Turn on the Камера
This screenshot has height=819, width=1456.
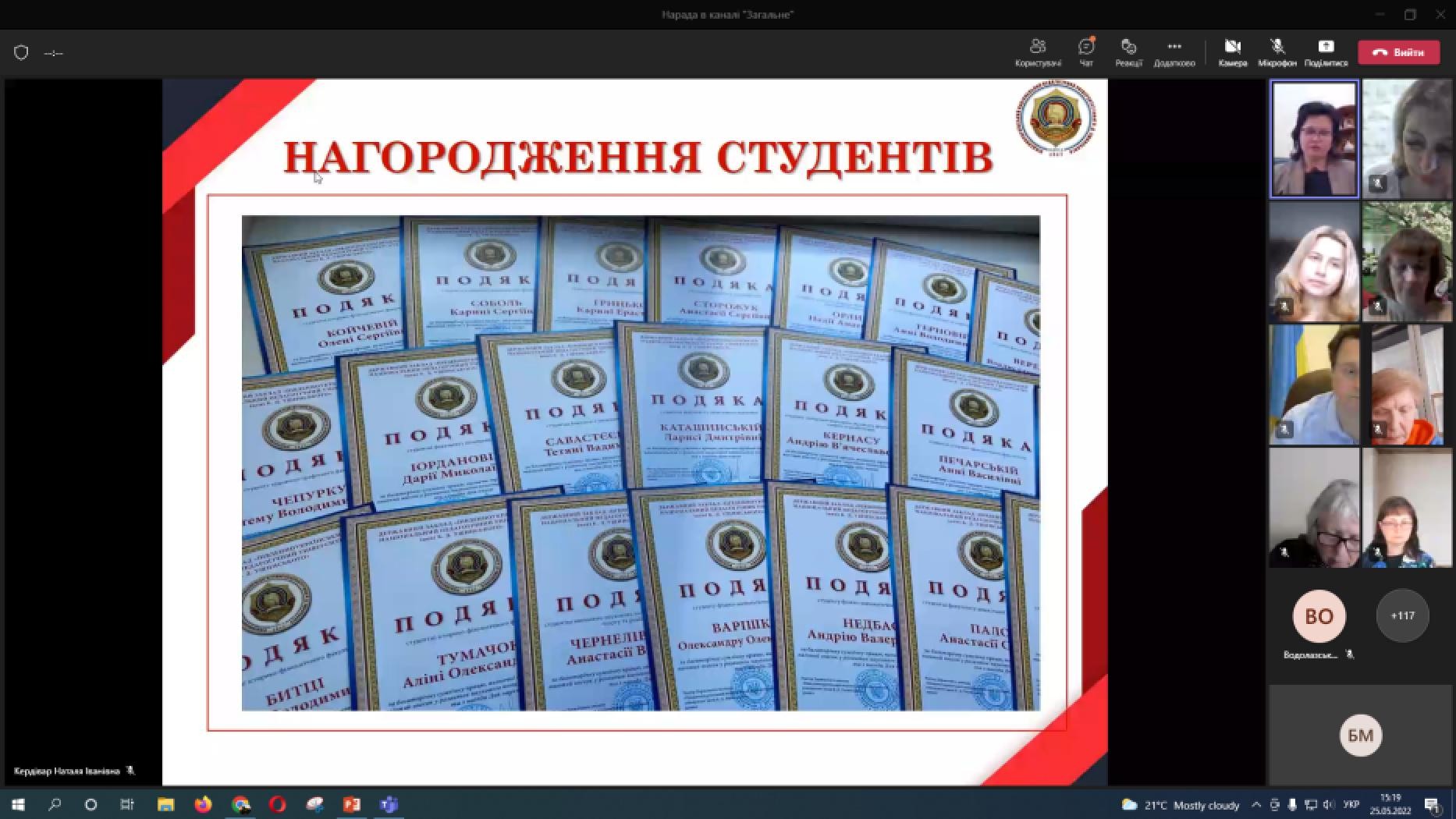[1233, 52]
